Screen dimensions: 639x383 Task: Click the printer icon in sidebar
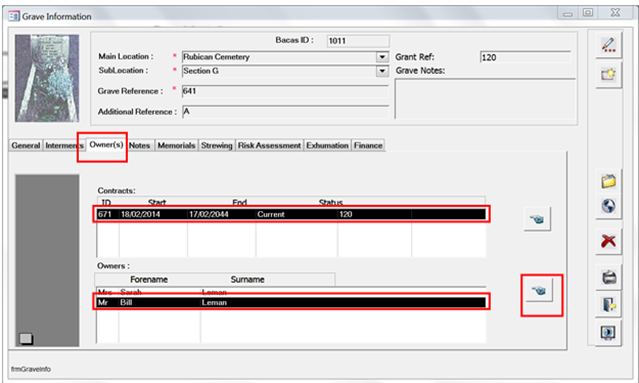coord(608,277)
